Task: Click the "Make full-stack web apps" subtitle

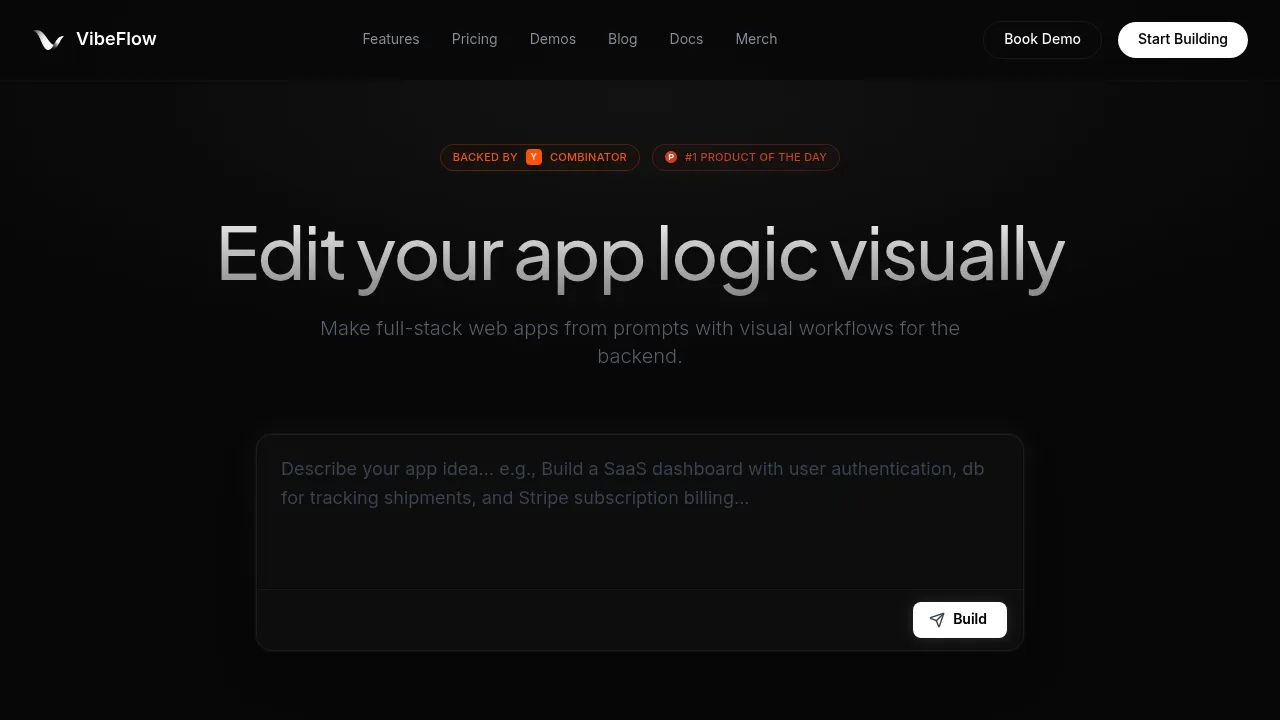Action: click(x=640, y=342)
